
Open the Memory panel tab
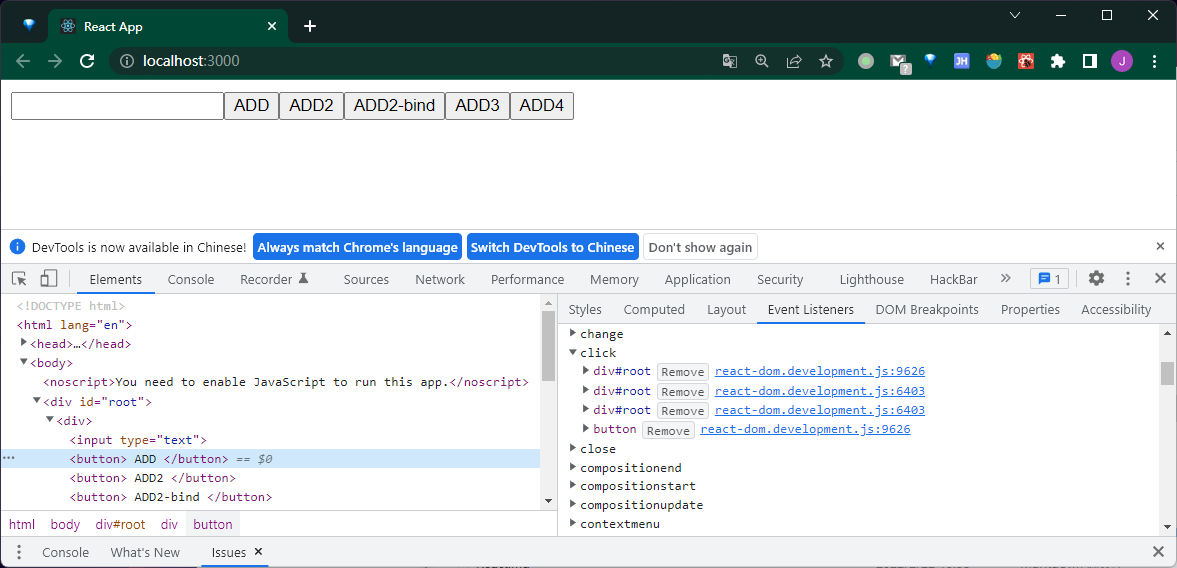pos(614,279)
